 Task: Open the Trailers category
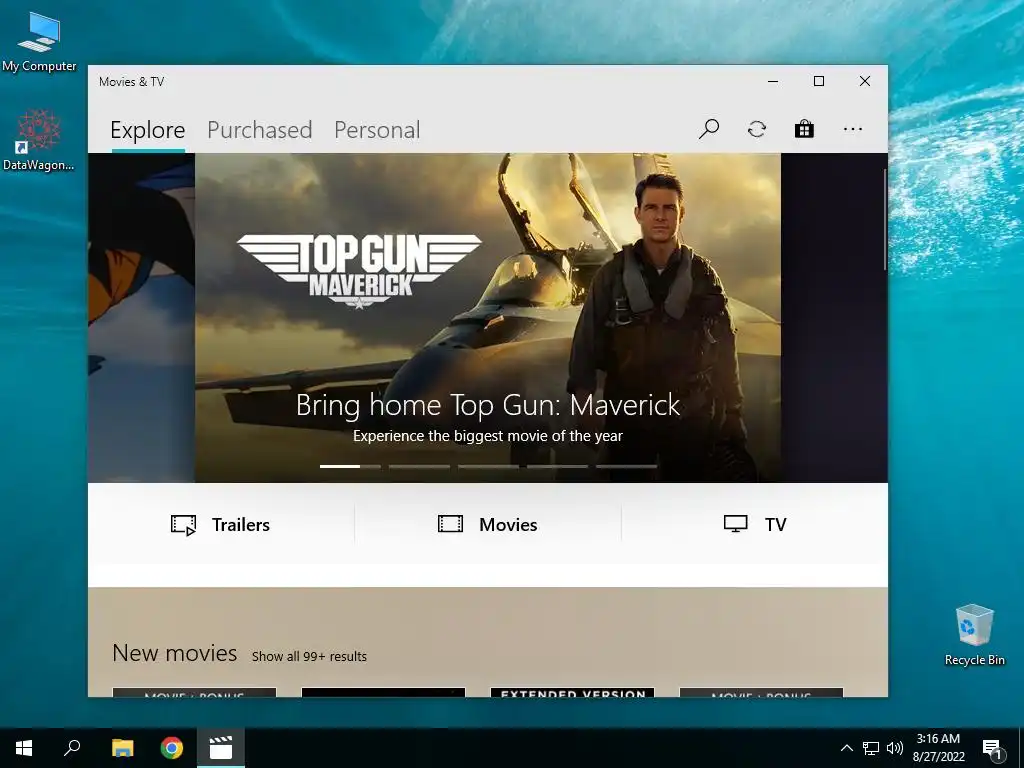(221, 524)
